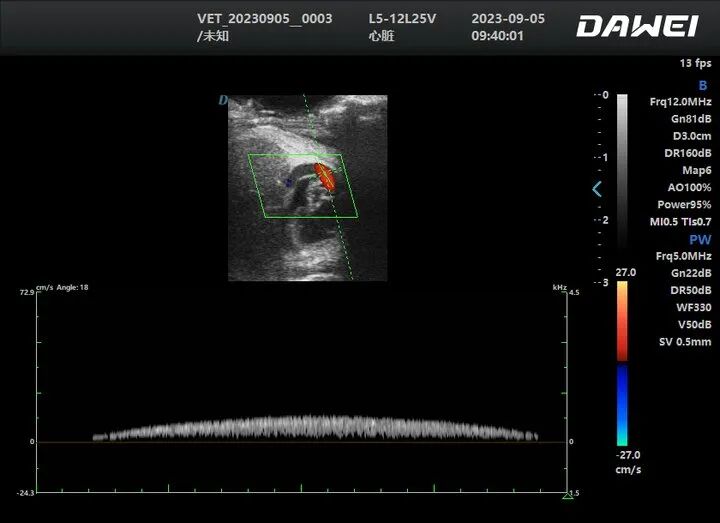
Task: Click the /未知 patient name label
Action: [213, 35]
